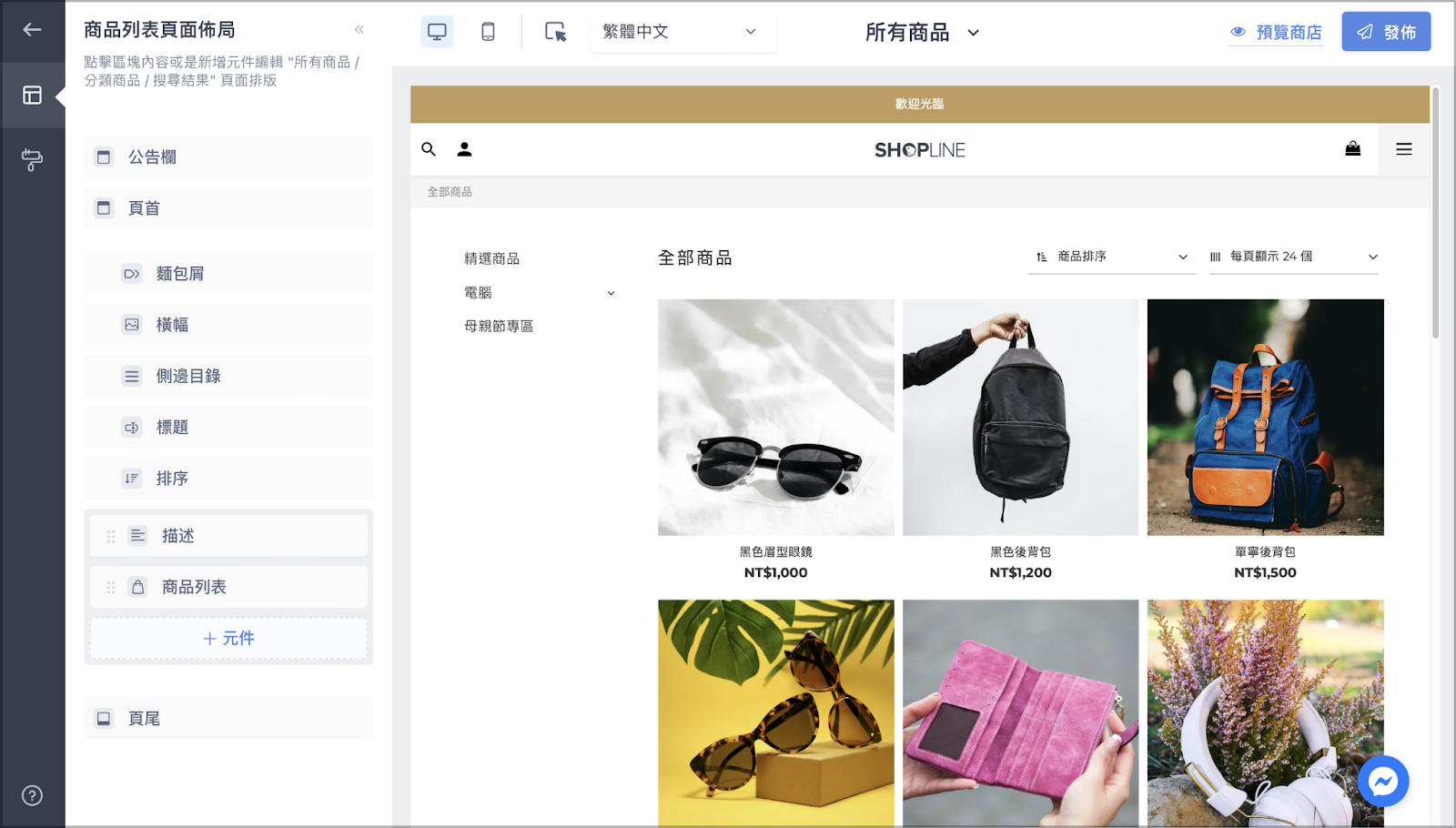Open the pink wallet product image
This screenshot has height=828, width=1456.
click(x=1021, y=712)
